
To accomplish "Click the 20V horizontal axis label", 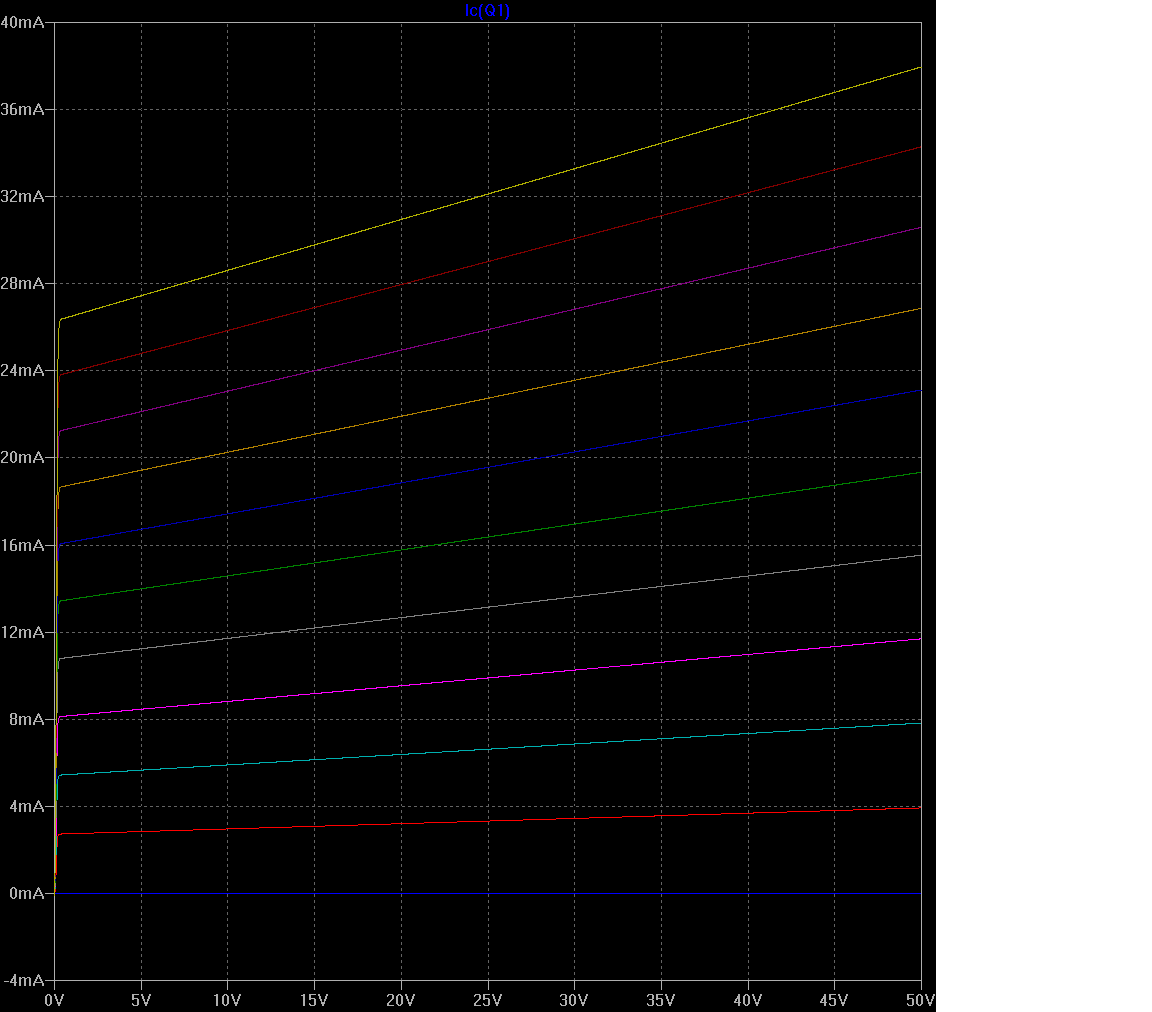I will pos(400,1000).
